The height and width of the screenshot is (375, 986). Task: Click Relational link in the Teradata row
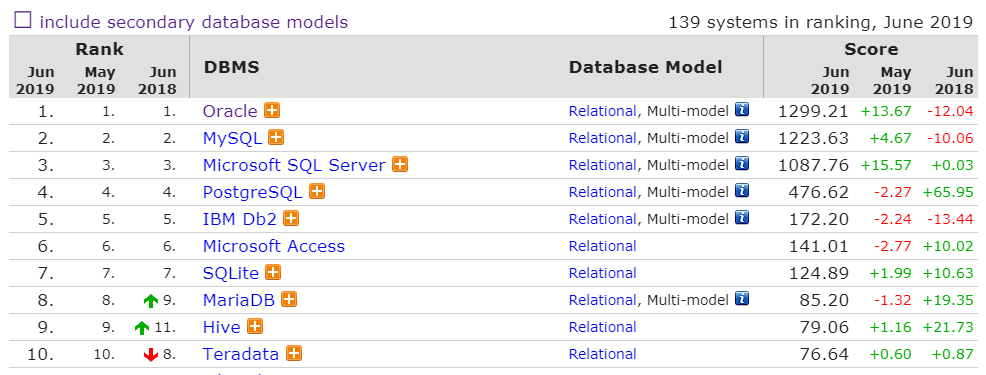pyautogui.click(x=602, y=354)
